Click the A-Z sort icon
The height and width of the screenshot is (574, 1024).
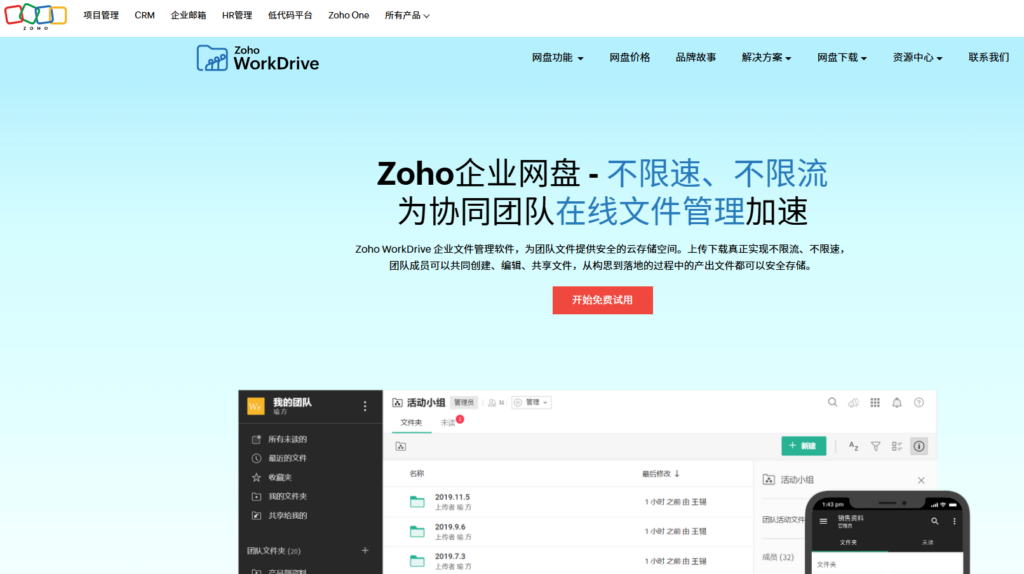tap(854, 446)
